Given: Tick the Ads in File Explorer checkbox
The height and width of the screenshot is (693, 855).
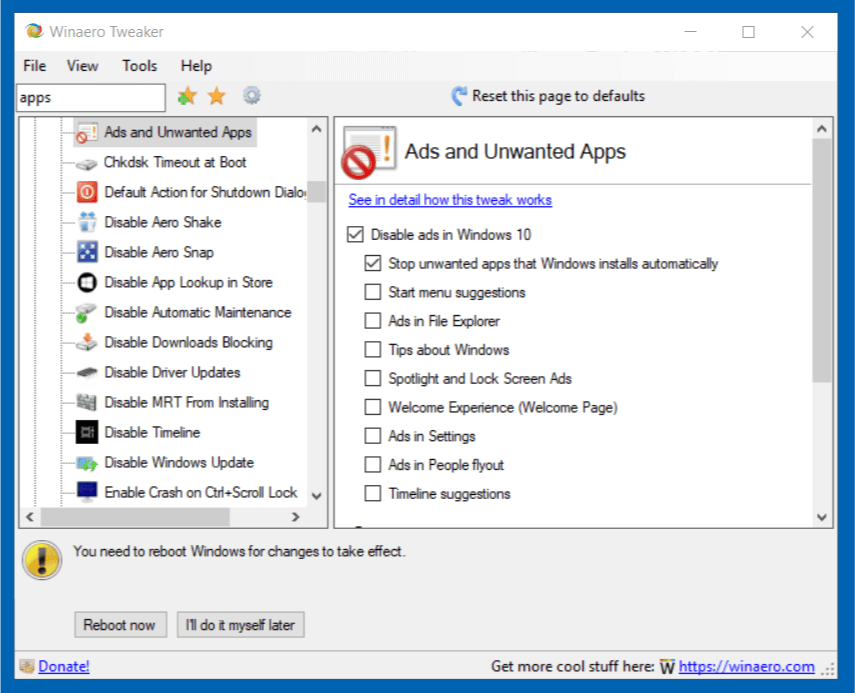Looking at the screenshot, I should point(373,321).
